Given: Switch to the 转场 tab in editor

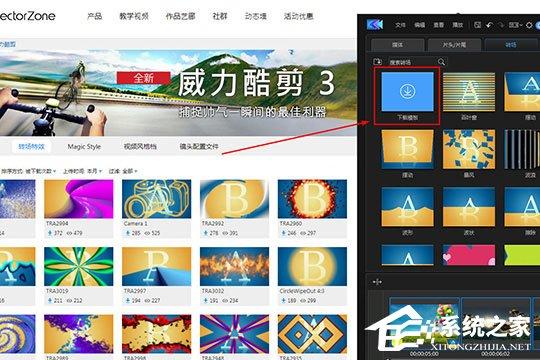Looking at the screenshot, I should (x=511, y=45).
